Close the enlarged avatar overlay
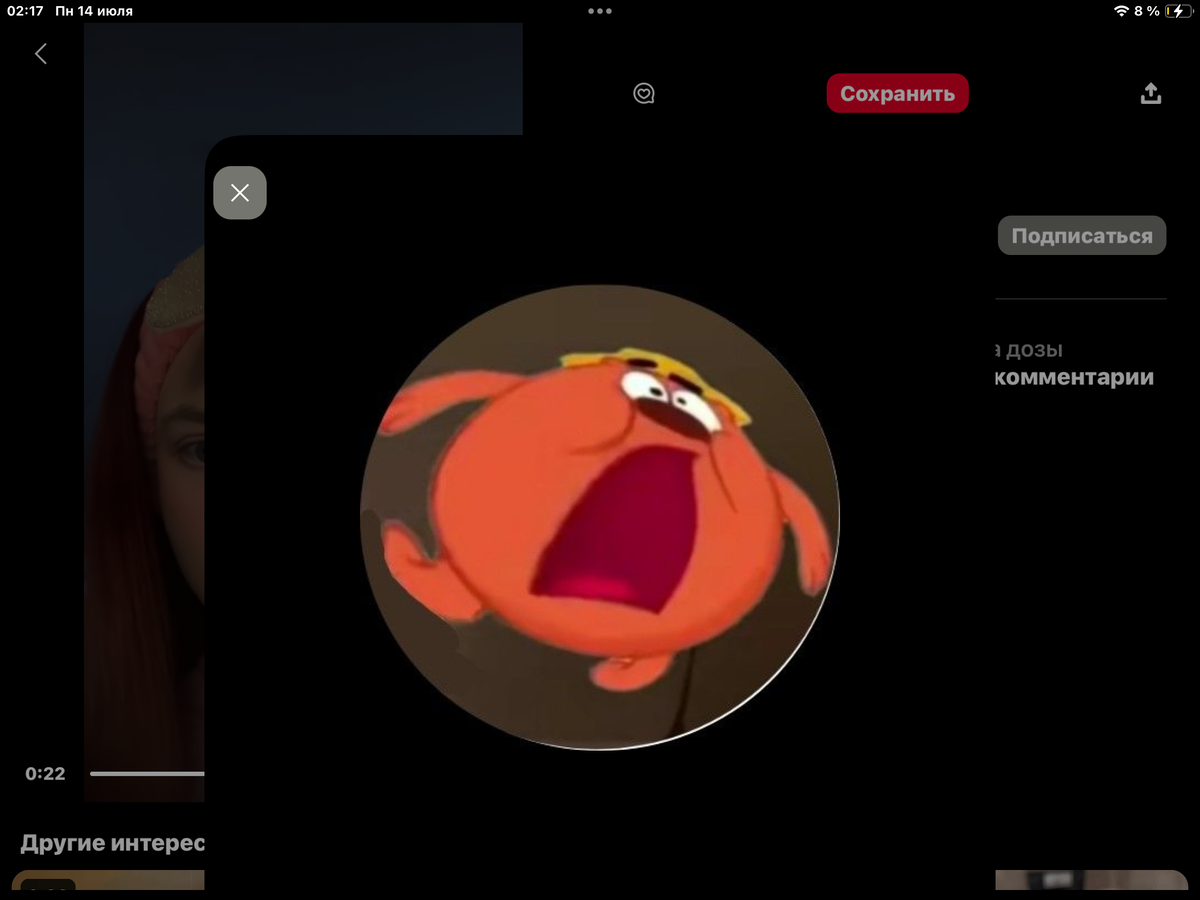The width and height of the screenshot is (1200, 900). (240, 193)
